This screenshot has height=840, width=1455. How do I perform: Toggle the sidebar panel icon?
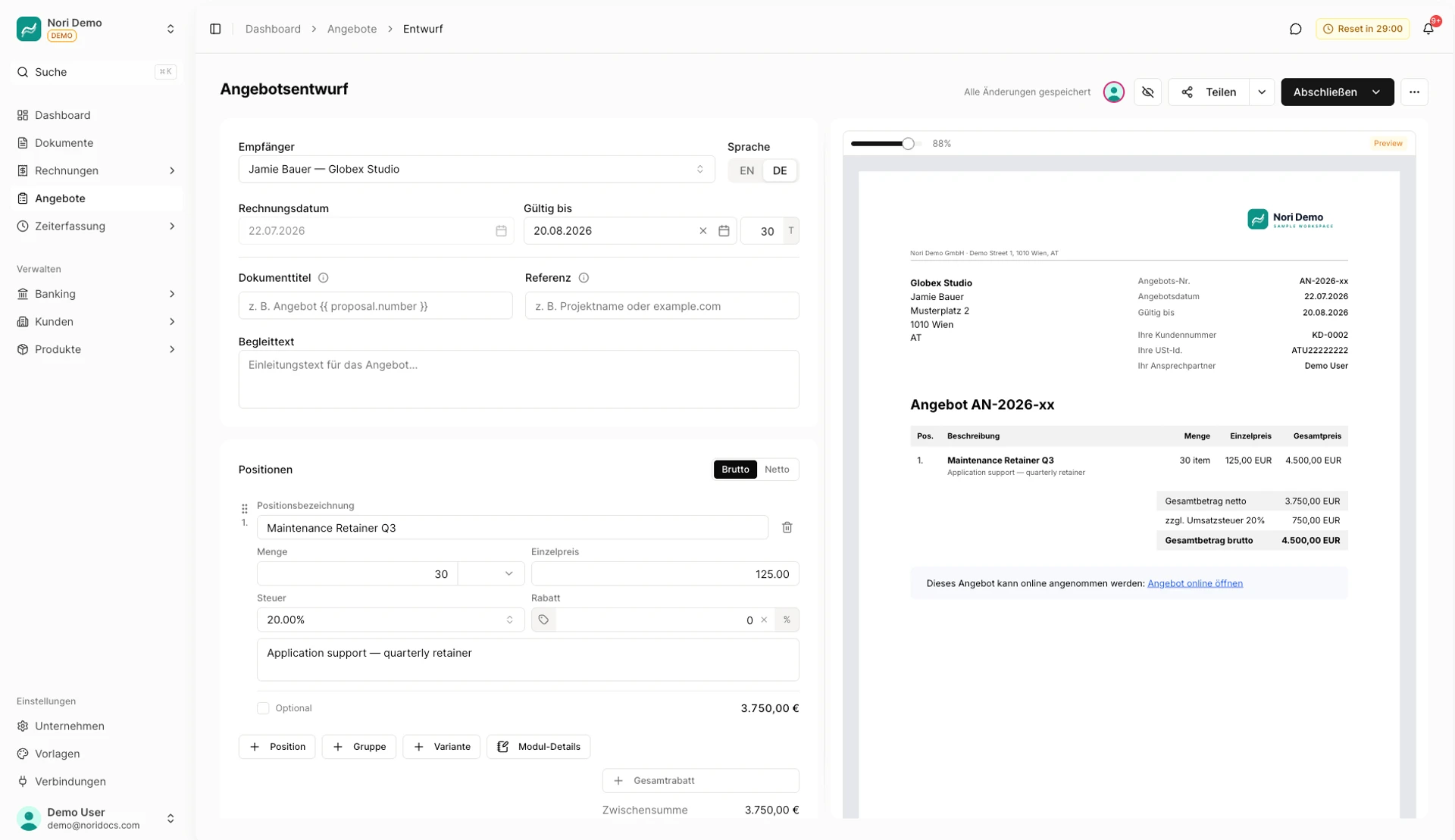click(215, 29)
